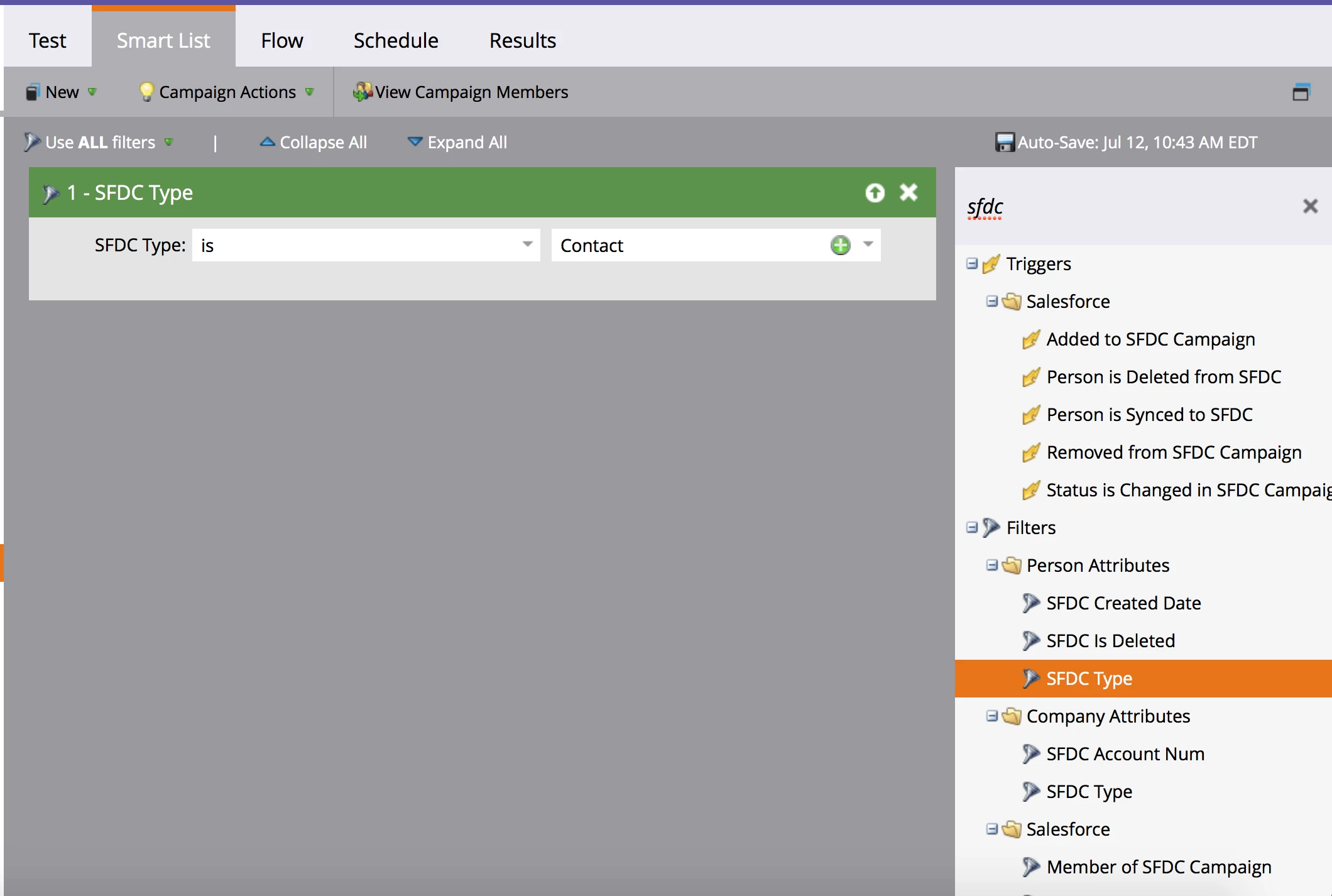Click the View Campaign Members icon
The image size is (1332, 896).
tap(363, 92)
